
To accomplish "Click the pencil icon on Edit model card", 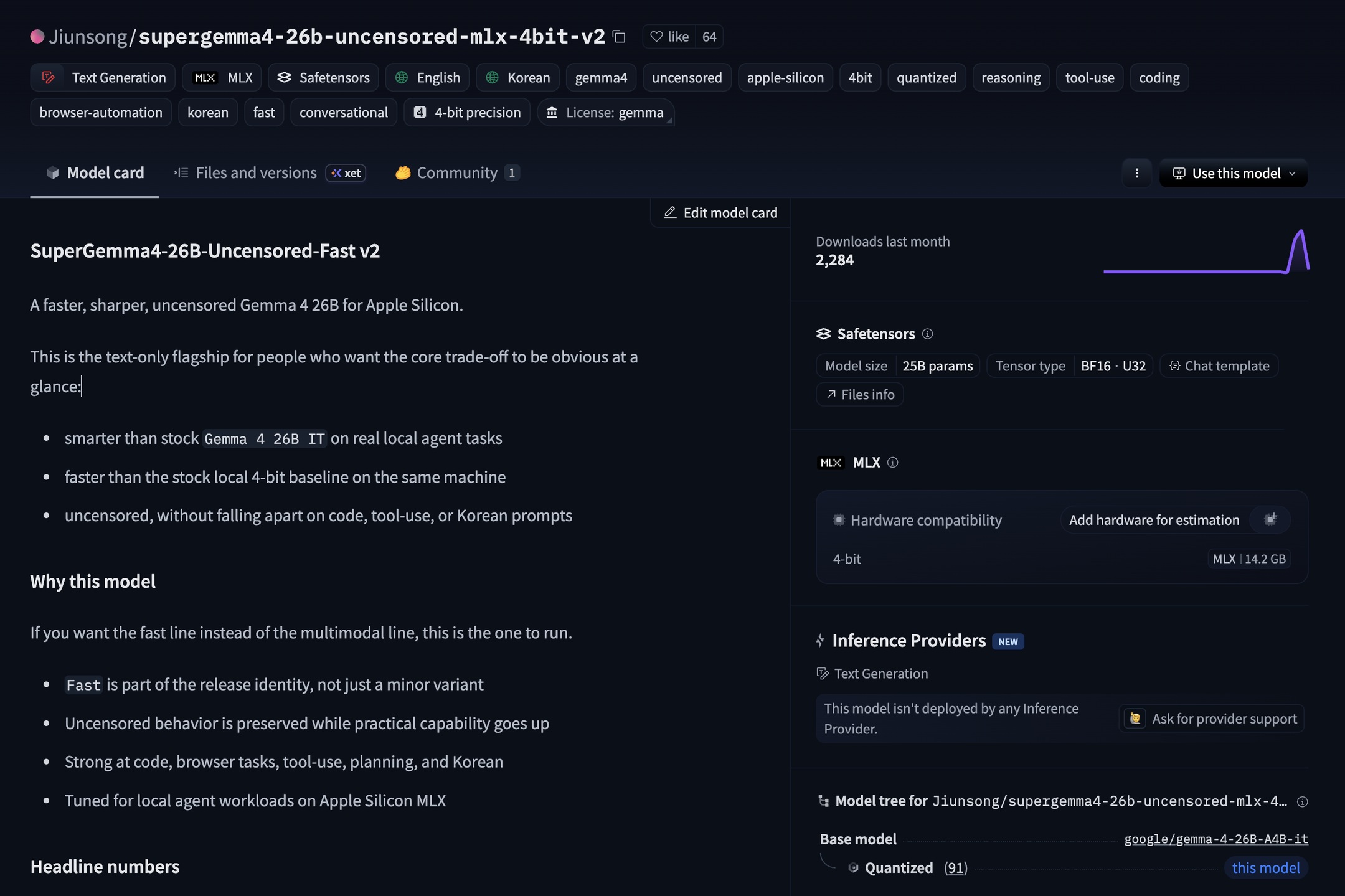I will [x=670, y=213].
